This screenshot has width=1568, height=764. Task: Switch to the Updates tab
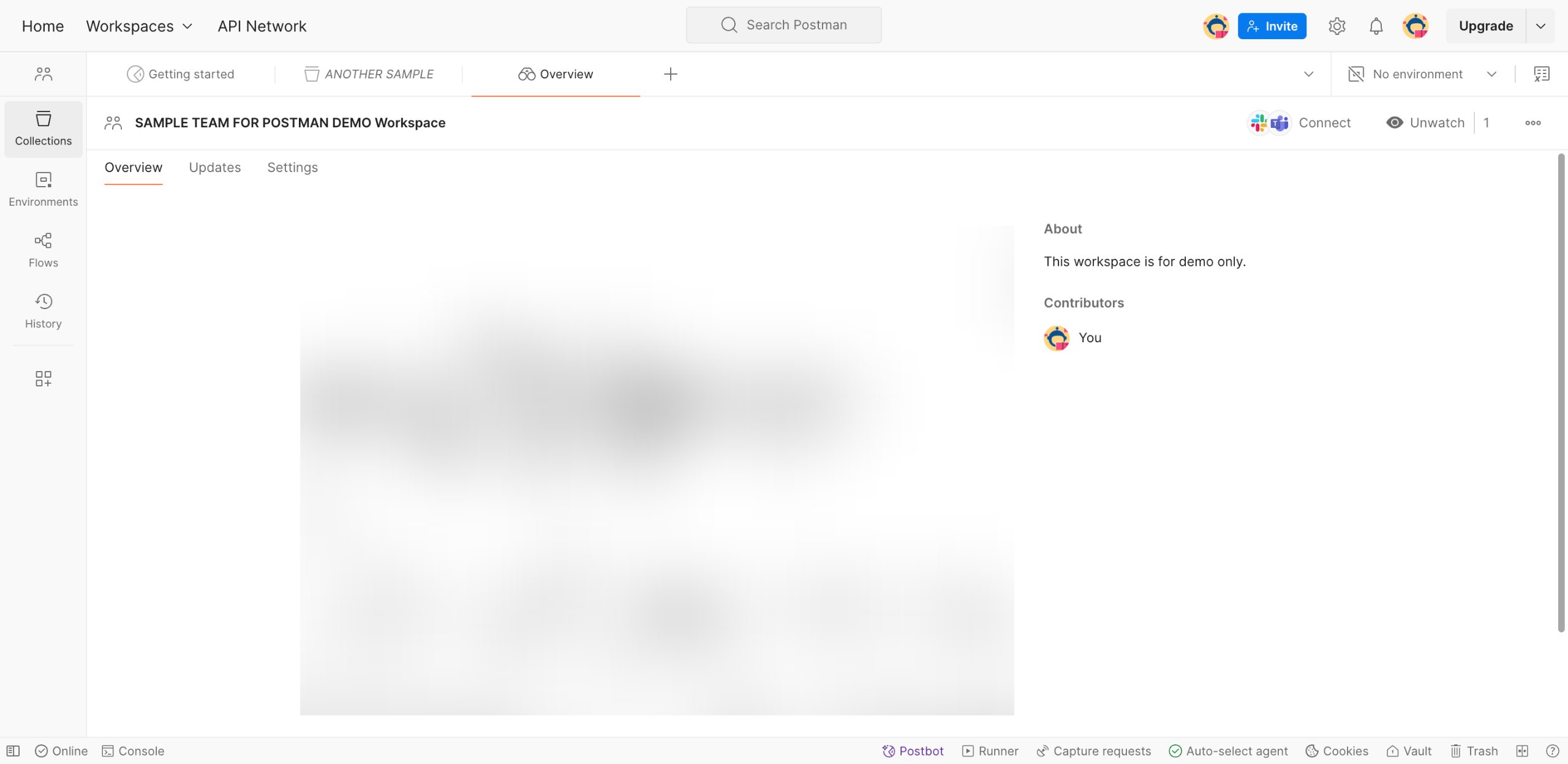tap(214, 167)
